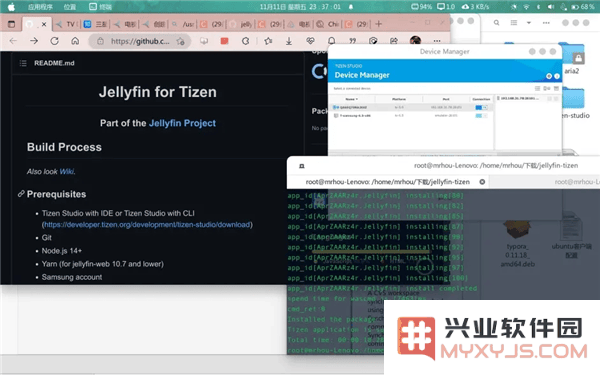Click the Wi-Fi icon in top bar
This screenshot has height=375, width=600.
click(526, 7)
